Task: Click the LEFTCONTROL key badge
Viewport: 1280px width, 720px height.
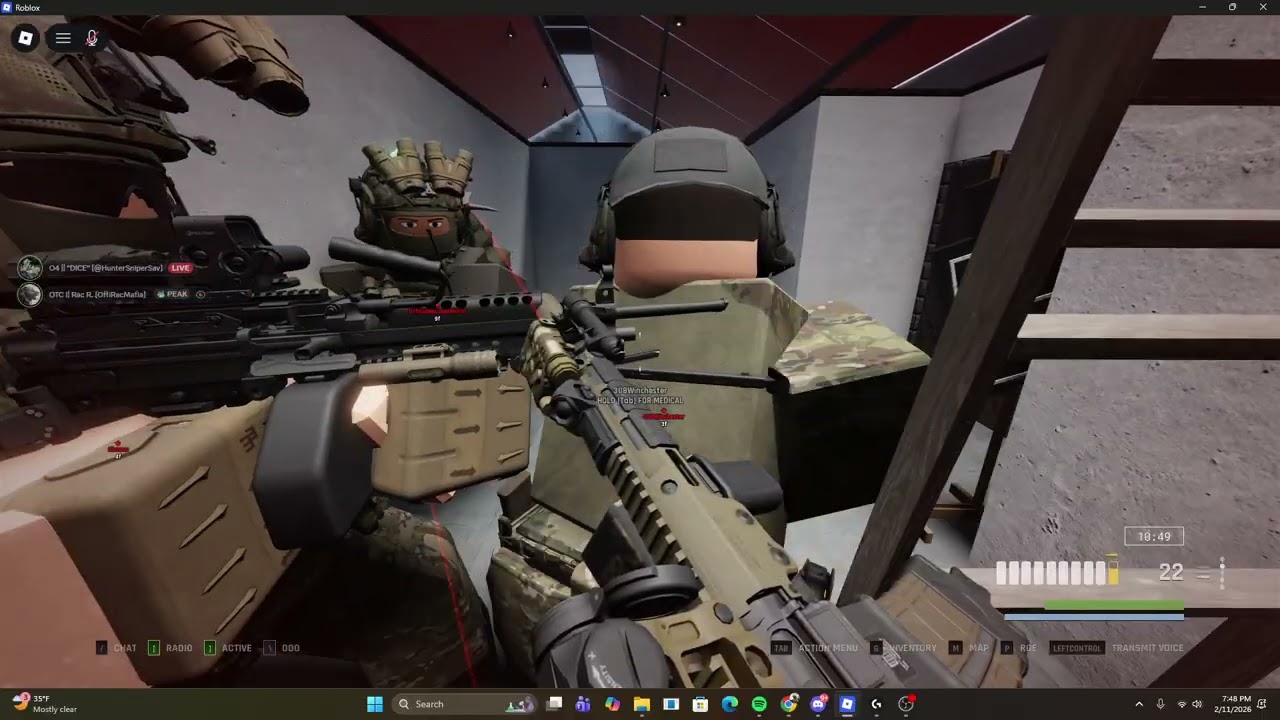Action: pyautogui.click(x=1077, y=648)
